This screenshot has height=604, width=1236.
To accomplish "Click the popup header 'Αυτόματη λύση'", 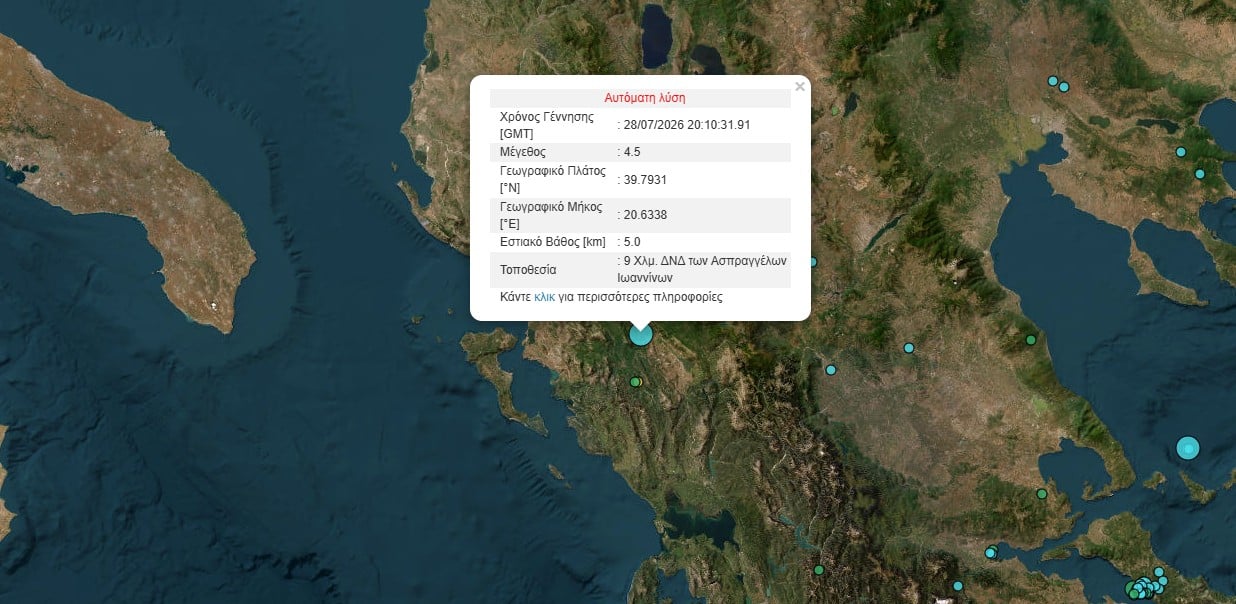I will (x=645, y=98).
